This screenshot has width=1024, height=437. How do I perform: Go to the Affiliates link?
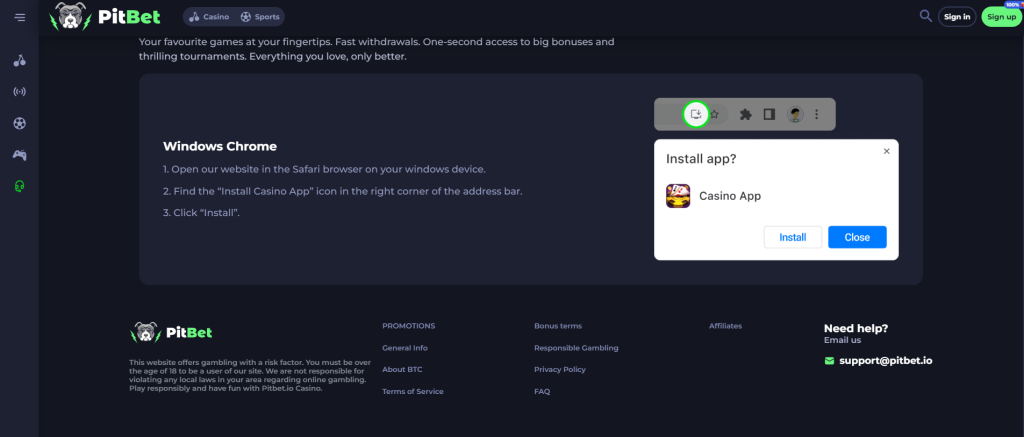coord(725,326)
